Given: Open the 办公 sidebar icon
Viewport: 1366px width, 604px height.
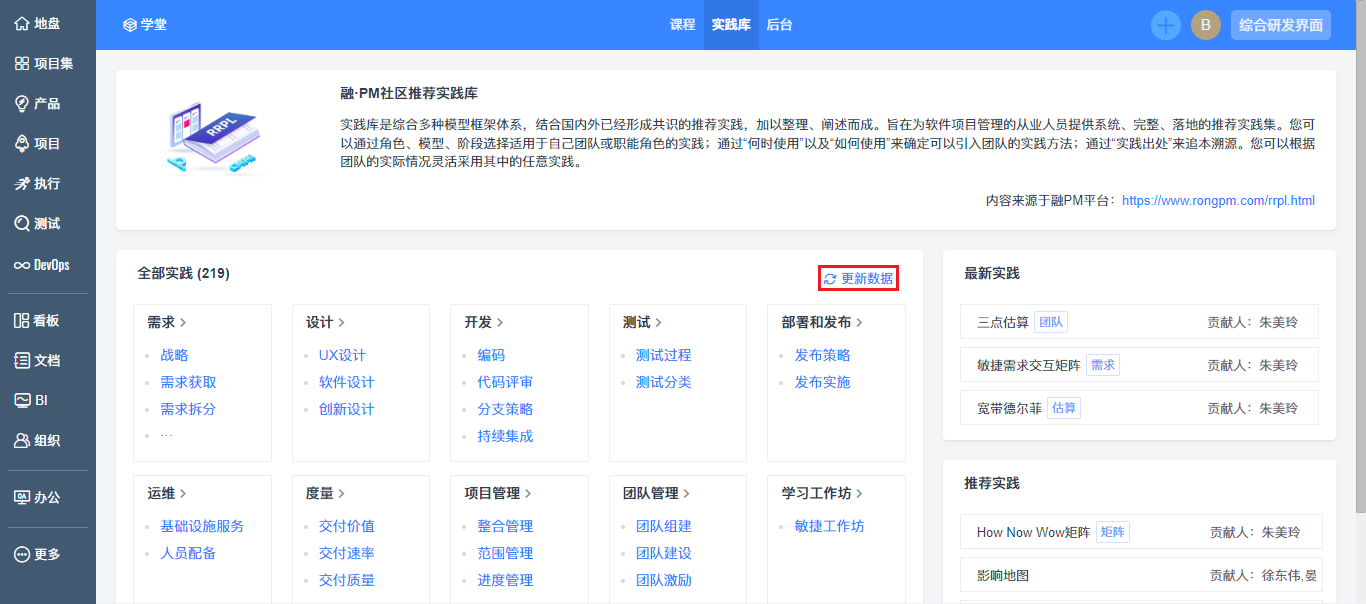Looking at the screenshot, I should pos(22,497).
